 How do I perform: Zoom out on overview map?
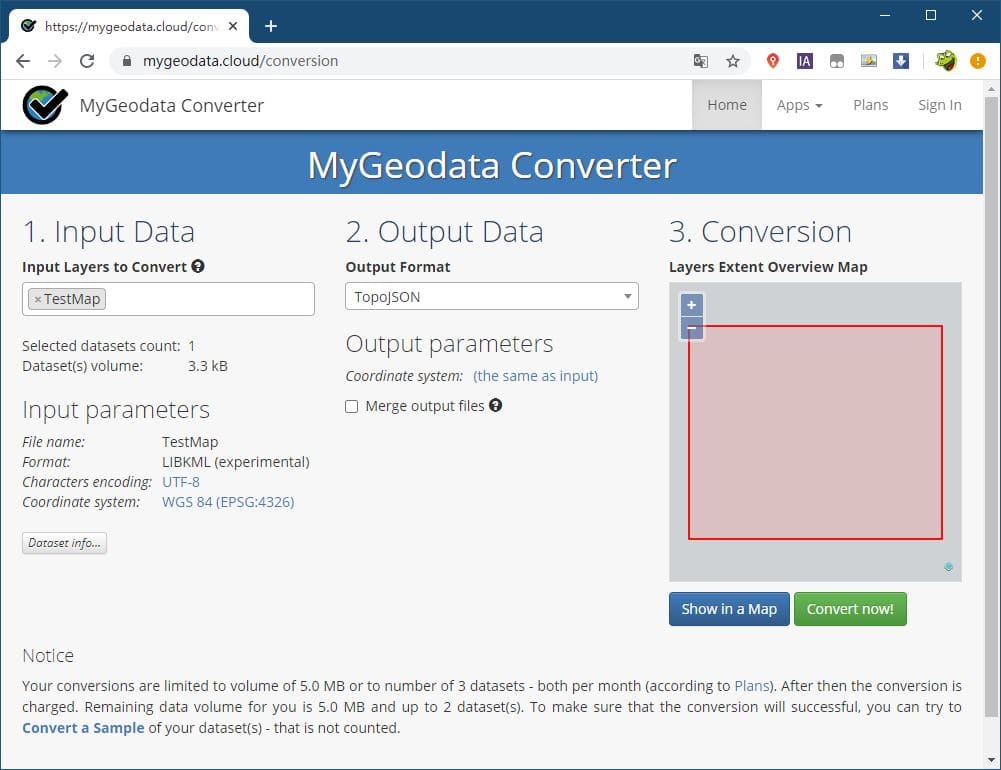click(691, 328)
